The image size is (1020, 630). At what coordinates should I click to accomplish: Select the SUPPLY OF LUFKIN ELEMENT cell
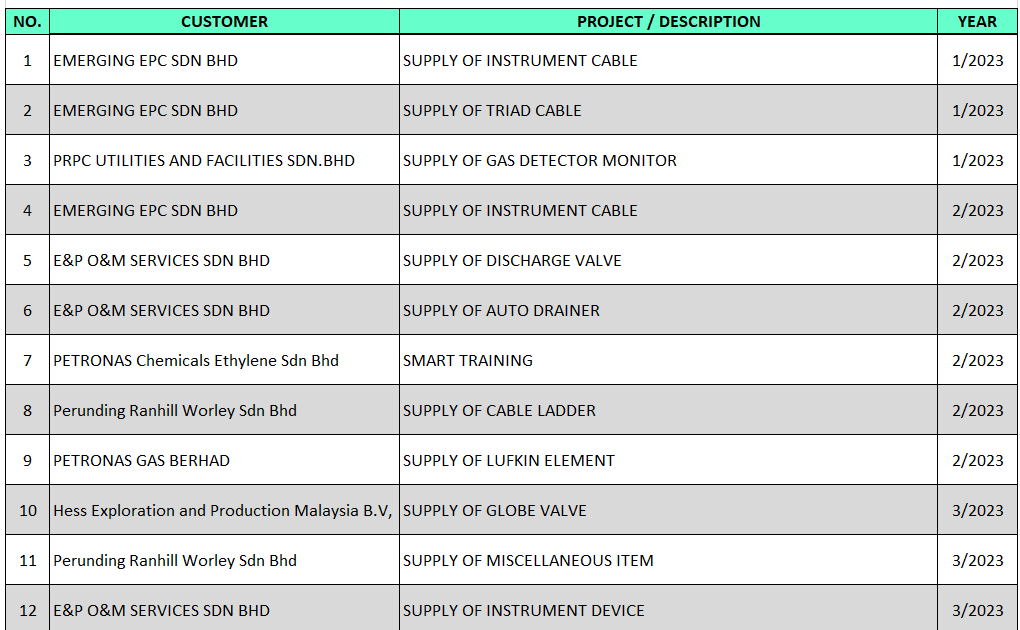click(x=509, y=460)
